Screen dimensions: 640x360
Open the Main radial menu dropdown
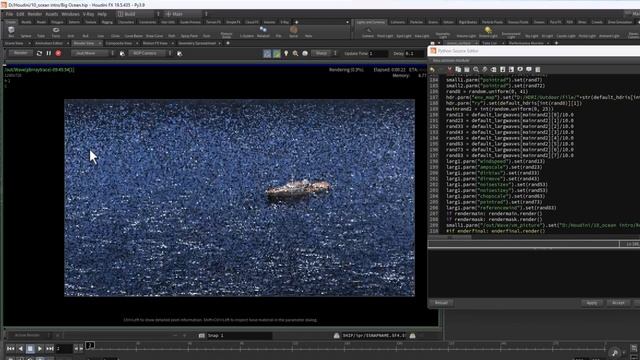pyautogui.click(x=186, y=14)
